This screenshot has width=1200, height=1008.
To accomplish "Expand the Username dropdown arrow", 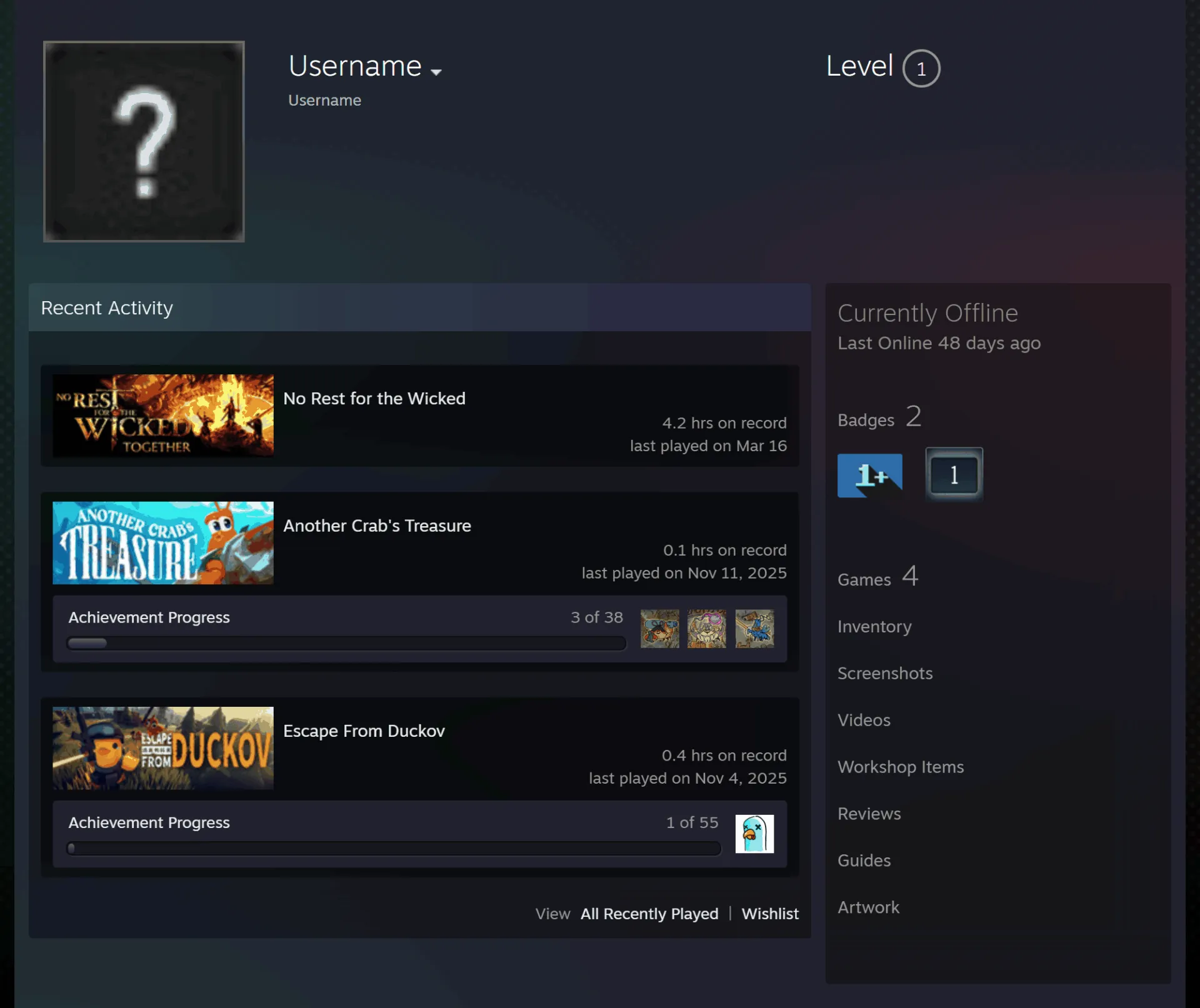I will tap(436, 72).
